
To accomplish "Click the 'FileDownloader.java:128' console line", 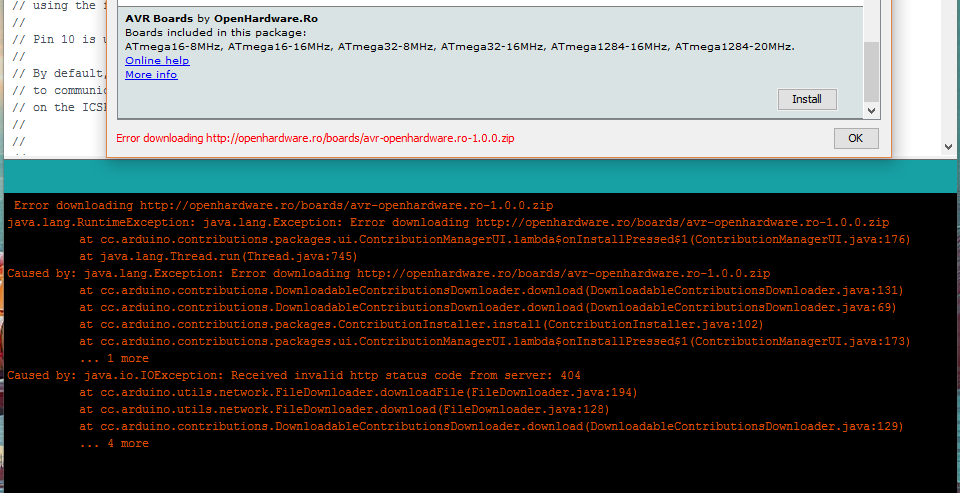I will pos(345,409).
